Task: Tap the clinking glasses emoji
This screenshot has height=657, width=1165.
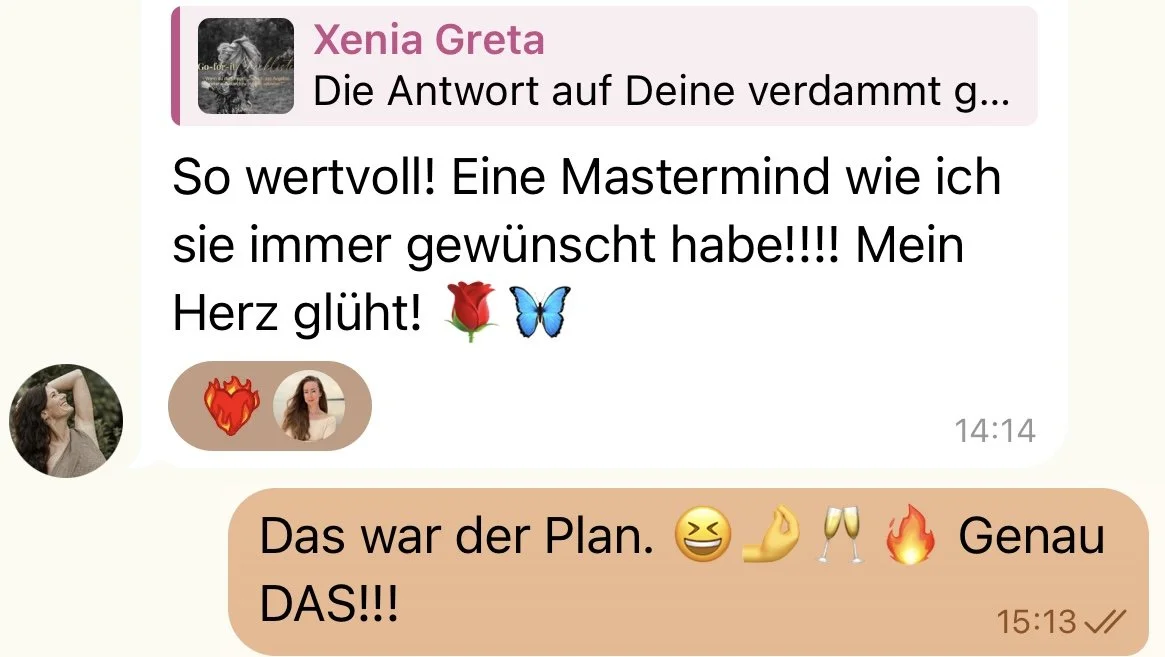Action: pos(840,534)
